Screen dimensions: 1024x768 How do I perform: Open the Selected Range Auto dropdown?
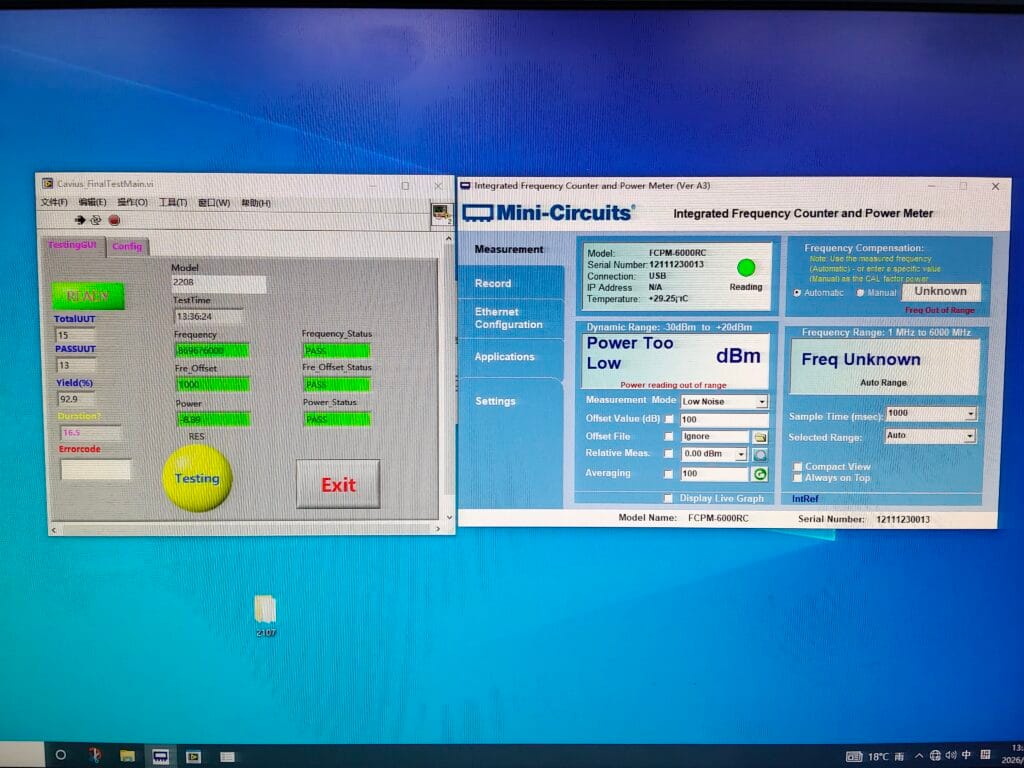970,436
